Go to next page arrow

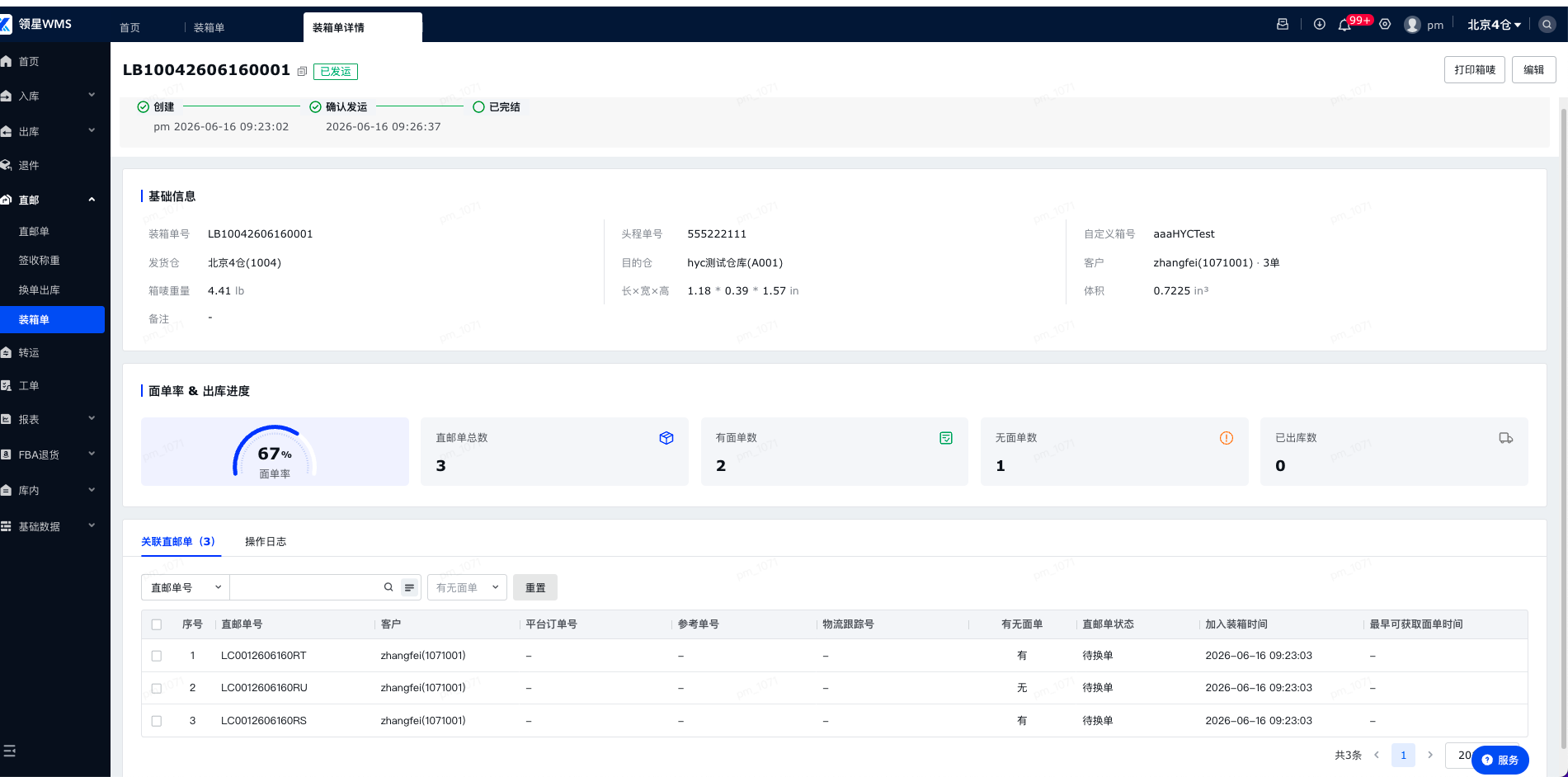click(1430, 755)
